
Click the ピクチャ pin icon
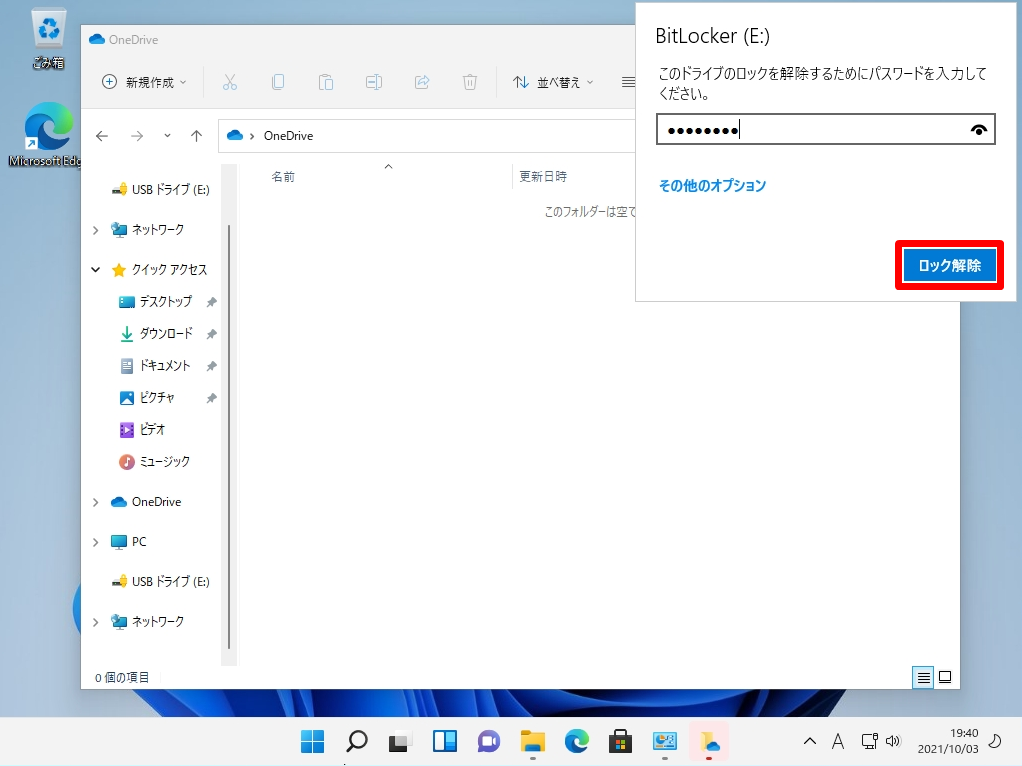click(x=211, y=398)
